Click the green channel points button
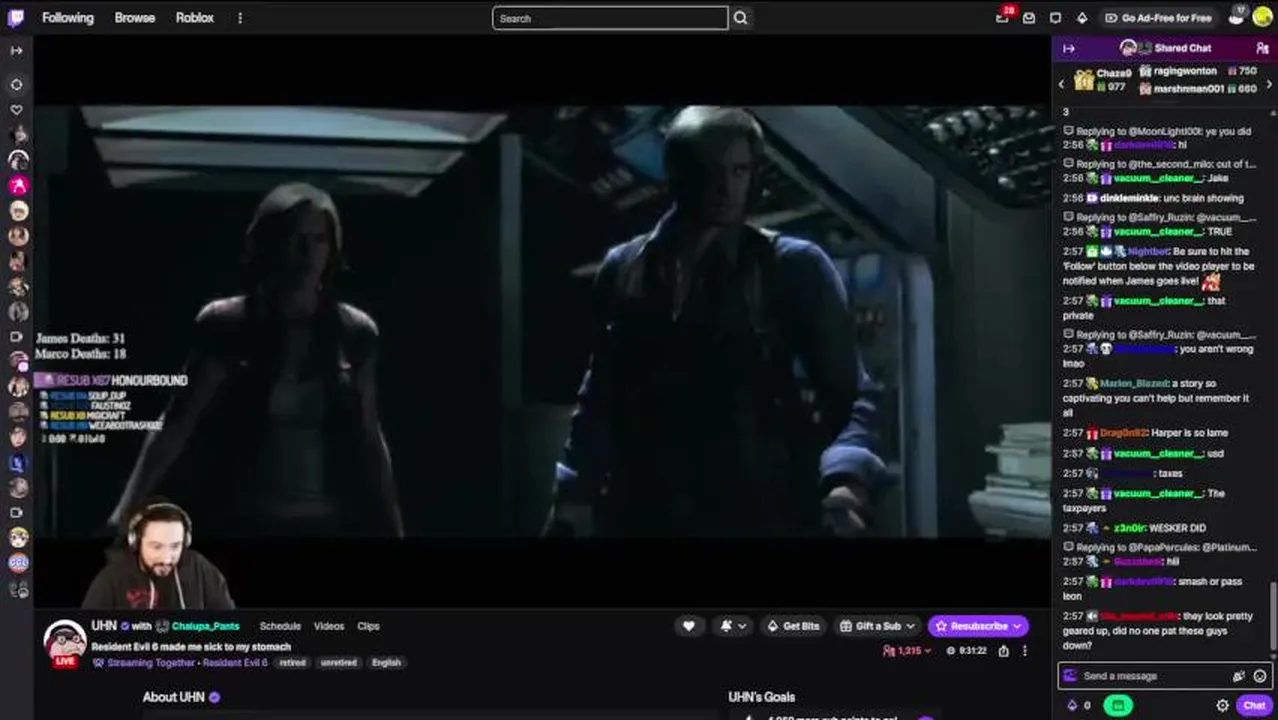This screenshot has width=1278, height=720. [x=1118, y=705]
